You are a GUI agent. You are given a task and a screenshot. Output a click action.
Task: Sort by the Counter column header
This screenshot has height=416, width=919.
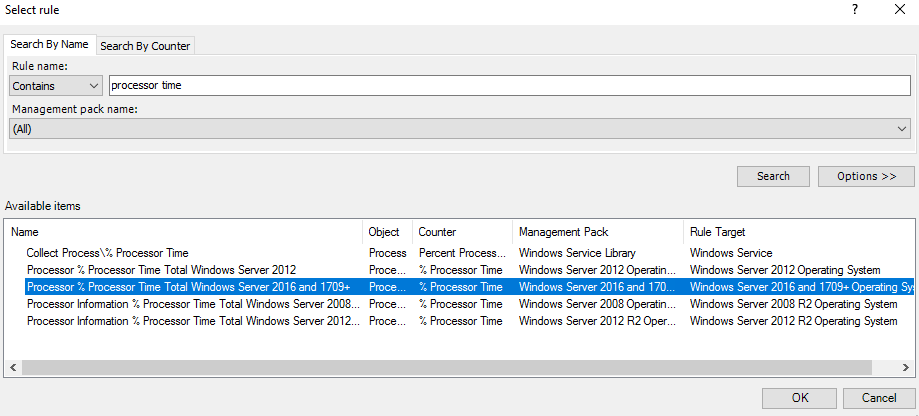coord(462,232)
